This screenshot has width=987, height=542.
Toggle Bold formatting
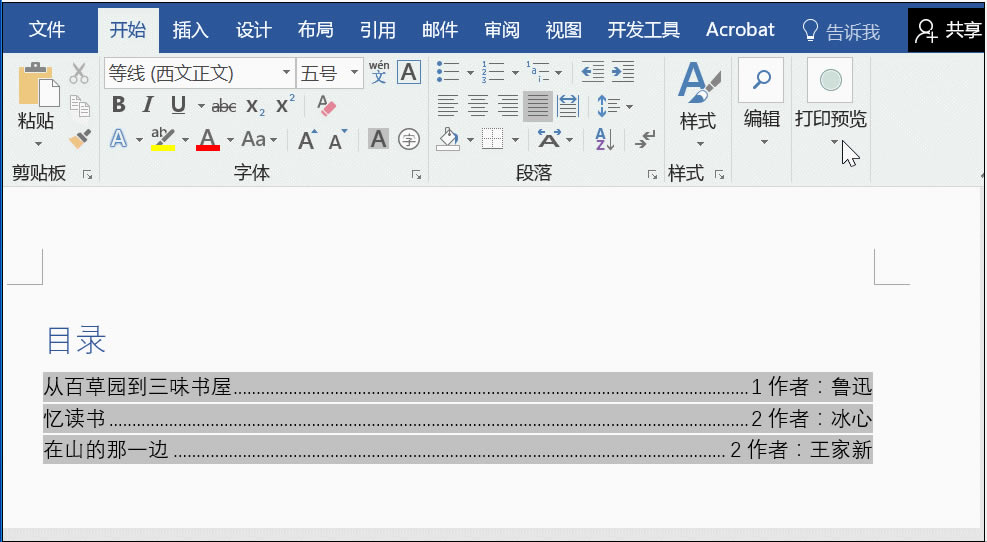(118, 105)
